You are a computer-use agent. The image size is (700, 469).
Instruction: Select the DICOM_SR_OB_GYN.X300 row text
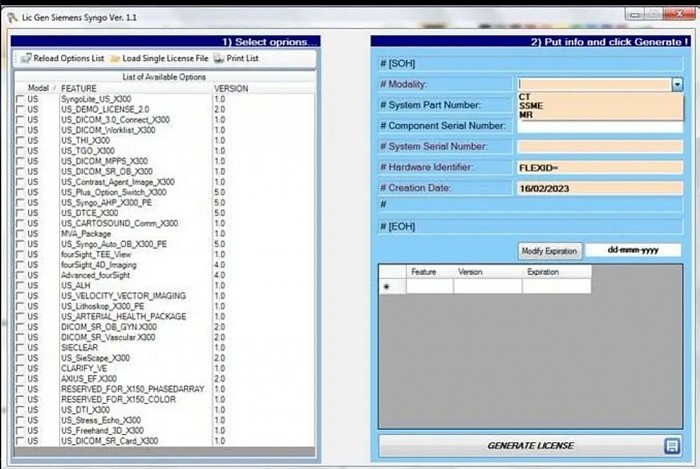click(x=108, y=327)
